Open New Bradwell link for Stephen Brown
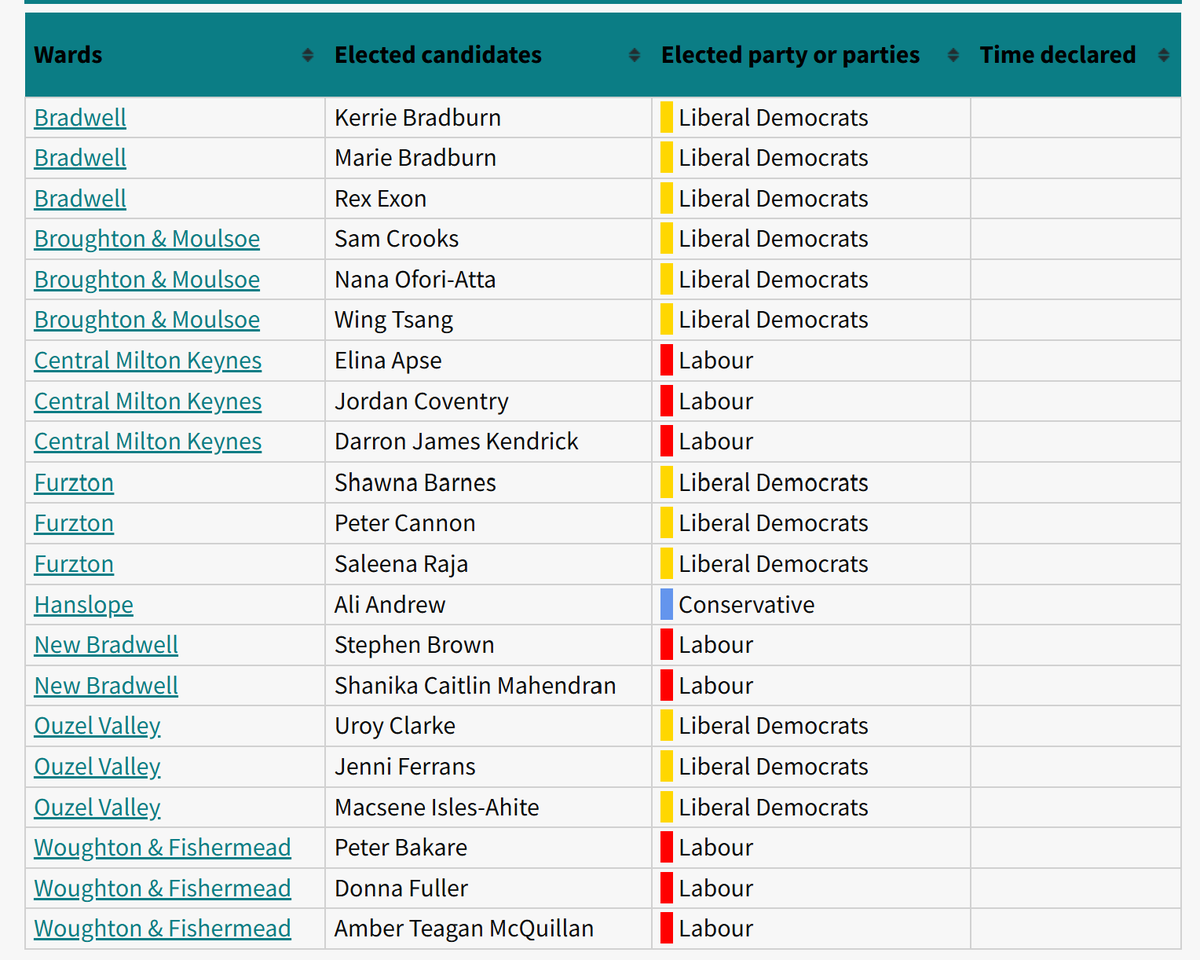The width and height of the screenshot is (1200, 960). 106,645
